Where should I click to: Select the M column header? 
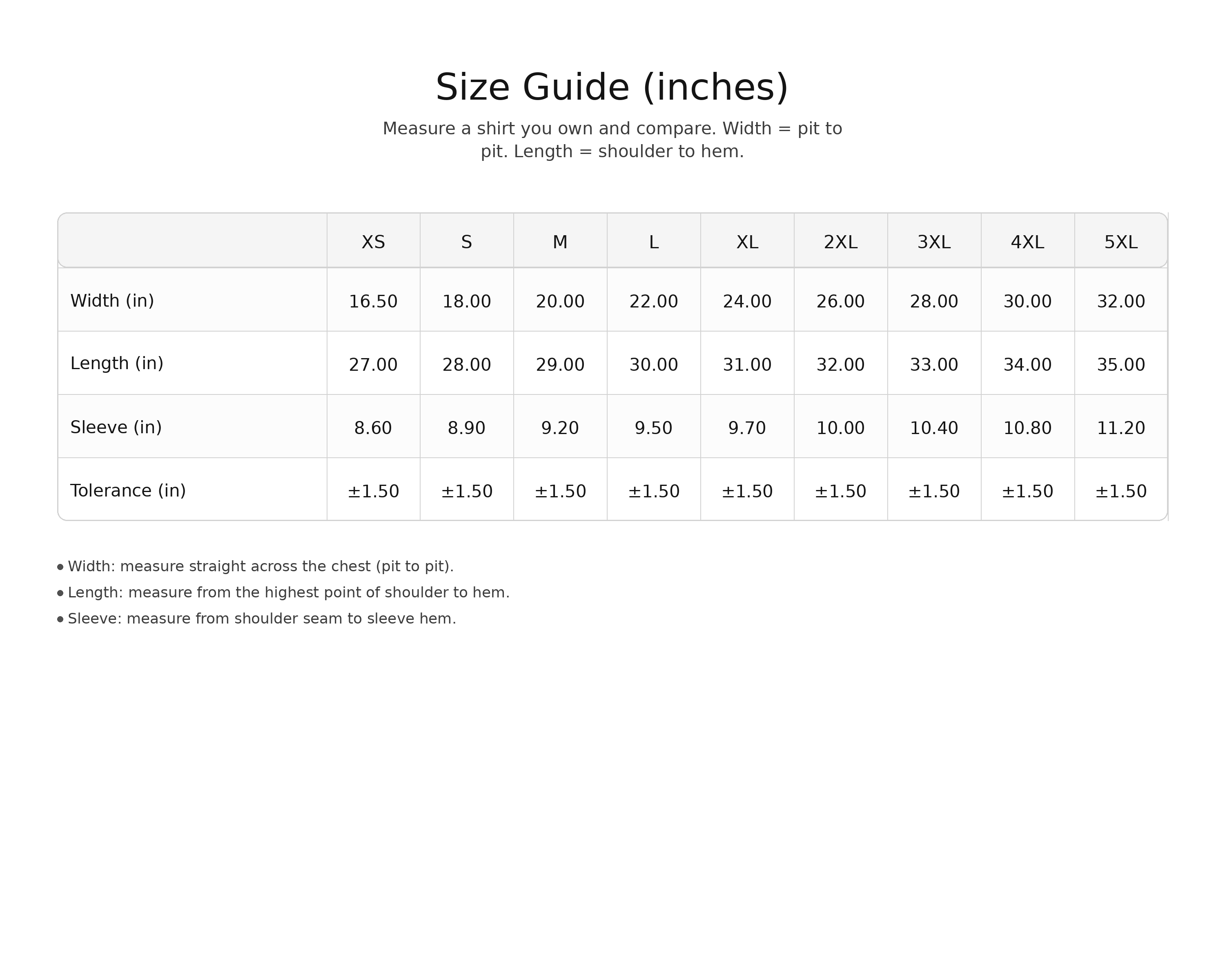(560, 243)
